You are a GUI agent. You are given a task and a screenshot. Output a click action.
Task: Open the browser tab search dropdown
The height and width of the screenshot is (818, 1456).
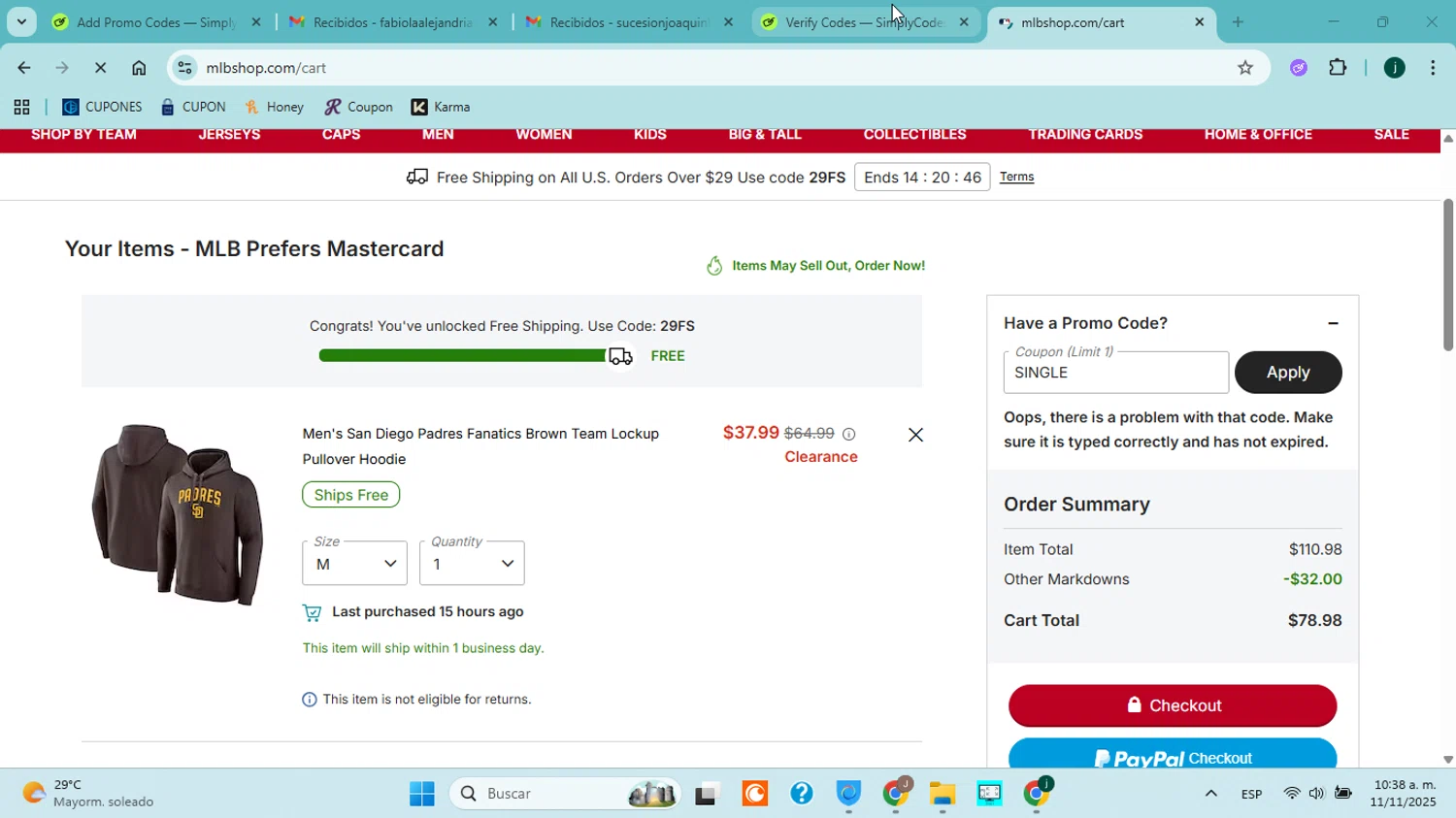21,21
